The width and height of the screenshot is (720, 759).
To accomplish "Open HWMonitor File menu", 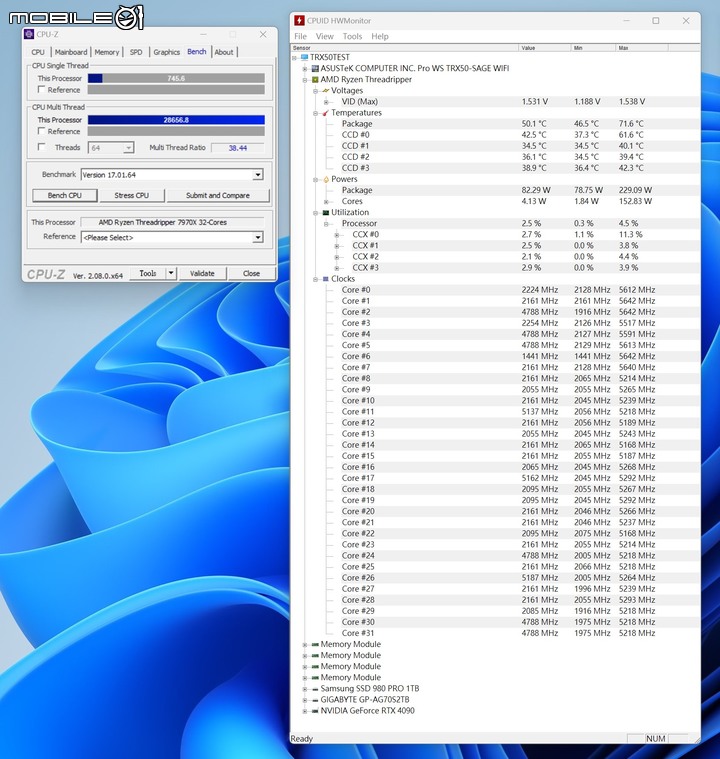I will click(x=300, y=36).
